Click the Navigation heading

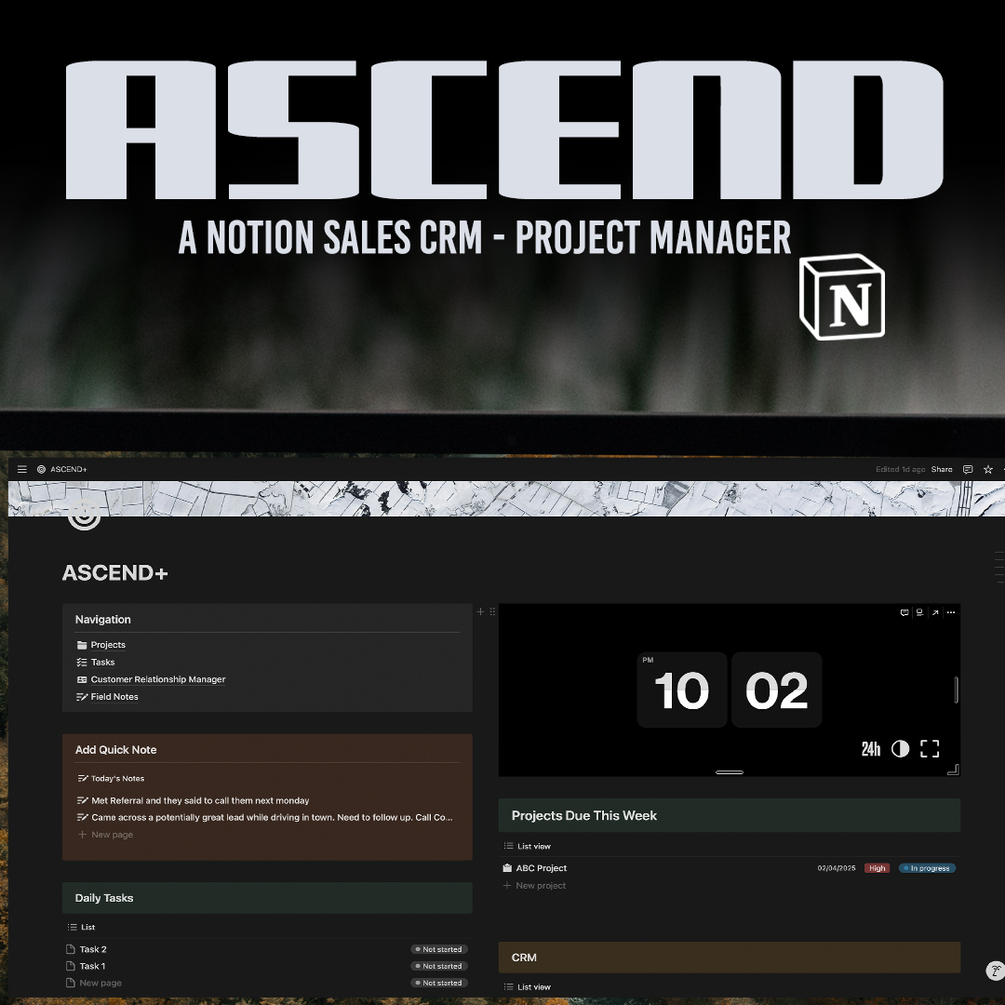click(103, 620)
